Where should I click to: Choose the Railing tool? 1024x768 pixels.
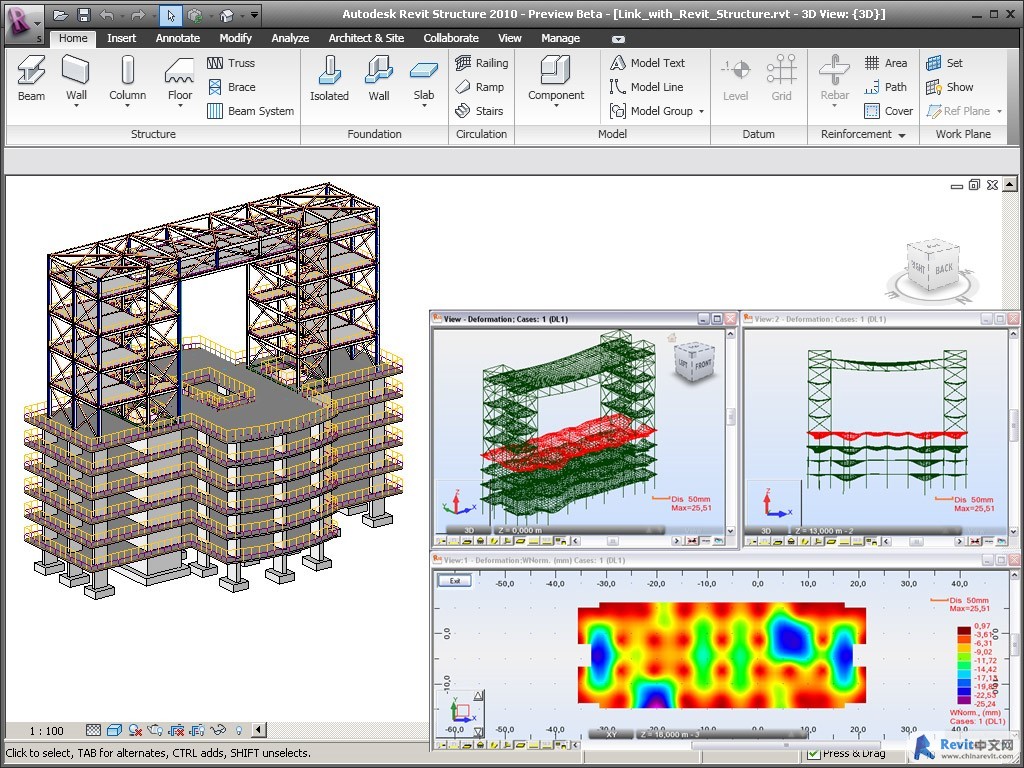481,63
